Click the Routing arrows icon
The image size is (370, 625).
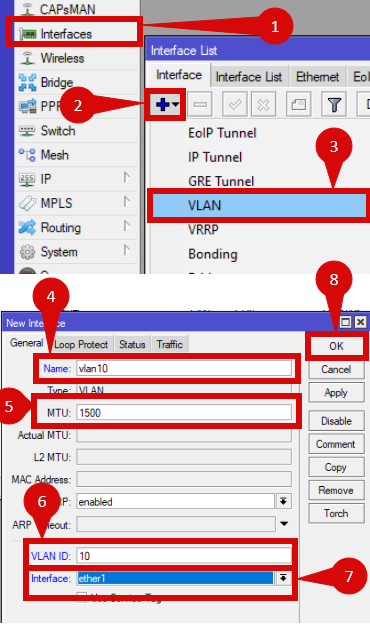tap(27, 228)
